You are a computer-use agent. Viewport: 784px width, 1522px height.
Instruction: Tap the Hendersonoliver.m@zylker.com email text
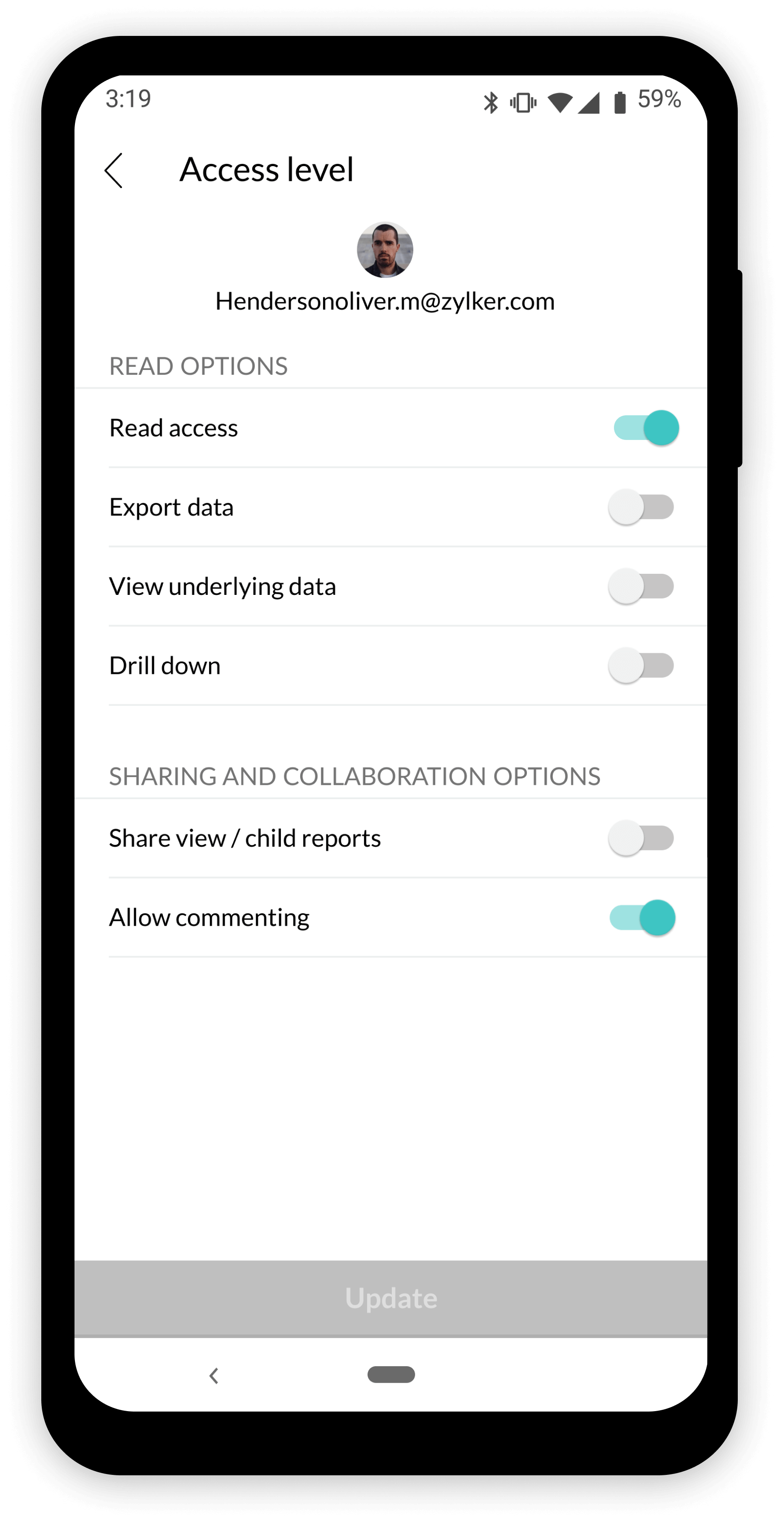click(x=385, y=301)
